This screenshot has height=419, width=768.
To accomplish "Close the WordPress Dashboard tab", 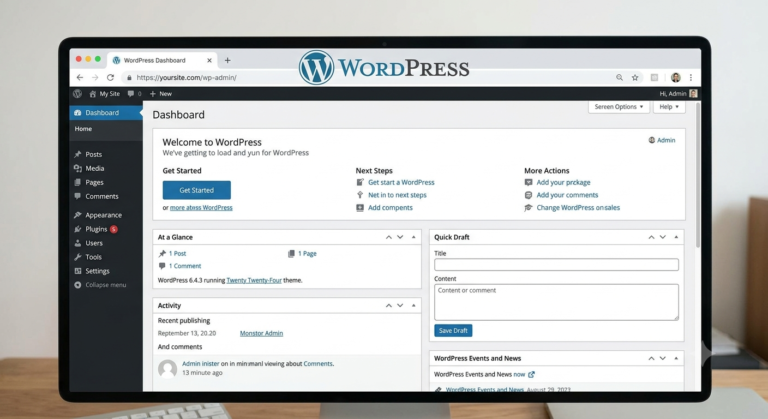I will (209, 60).
